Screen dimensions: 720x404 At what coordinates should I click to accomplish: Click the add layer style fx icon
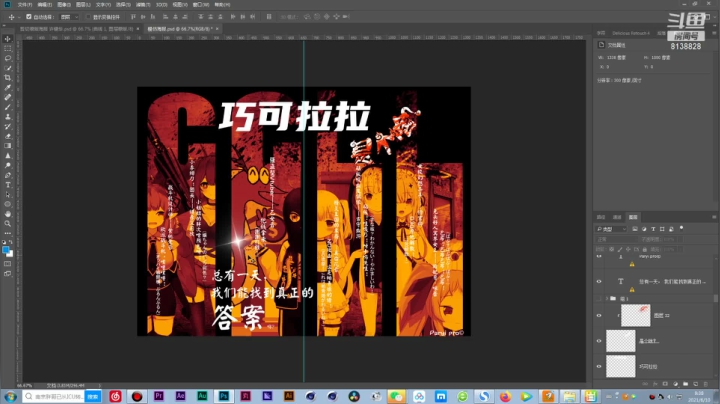click(655, 384)
